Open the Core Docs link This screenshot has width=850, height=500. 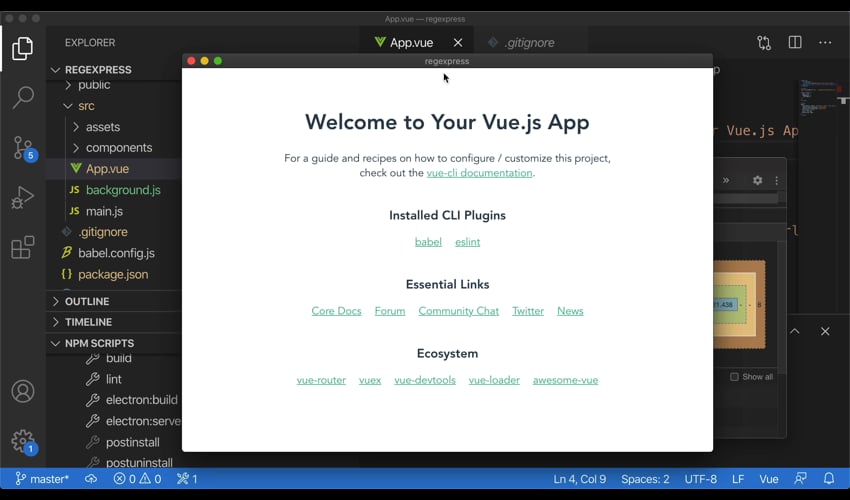coord(336,311)
